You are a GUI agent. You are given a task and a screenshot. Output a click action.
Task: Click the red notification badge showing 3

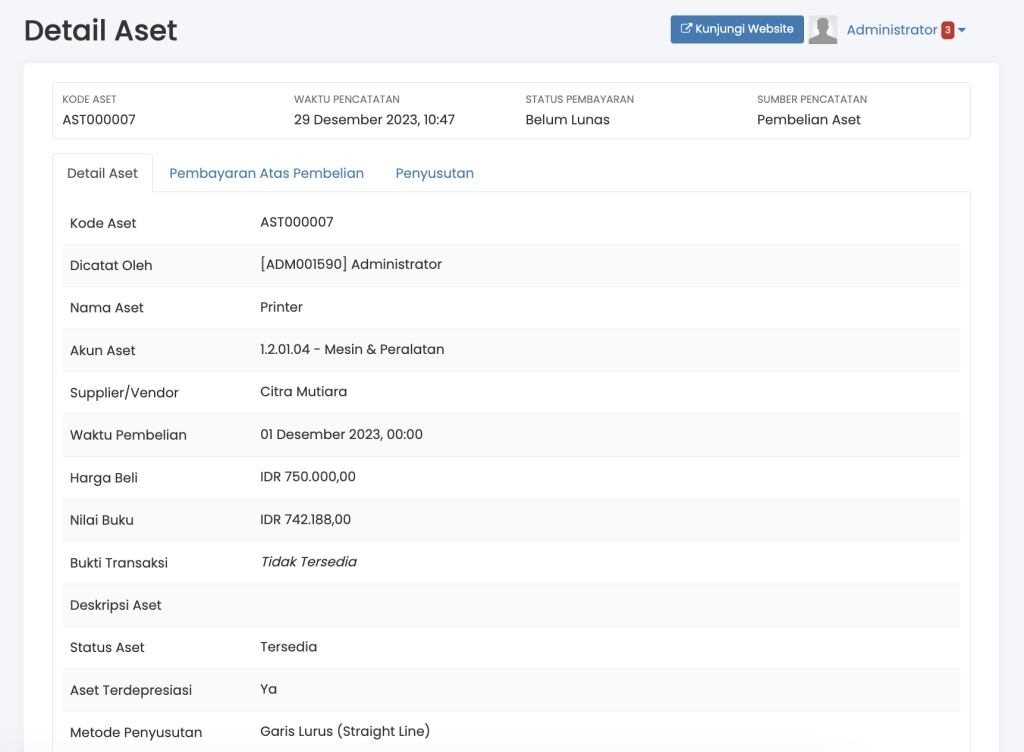948,29
